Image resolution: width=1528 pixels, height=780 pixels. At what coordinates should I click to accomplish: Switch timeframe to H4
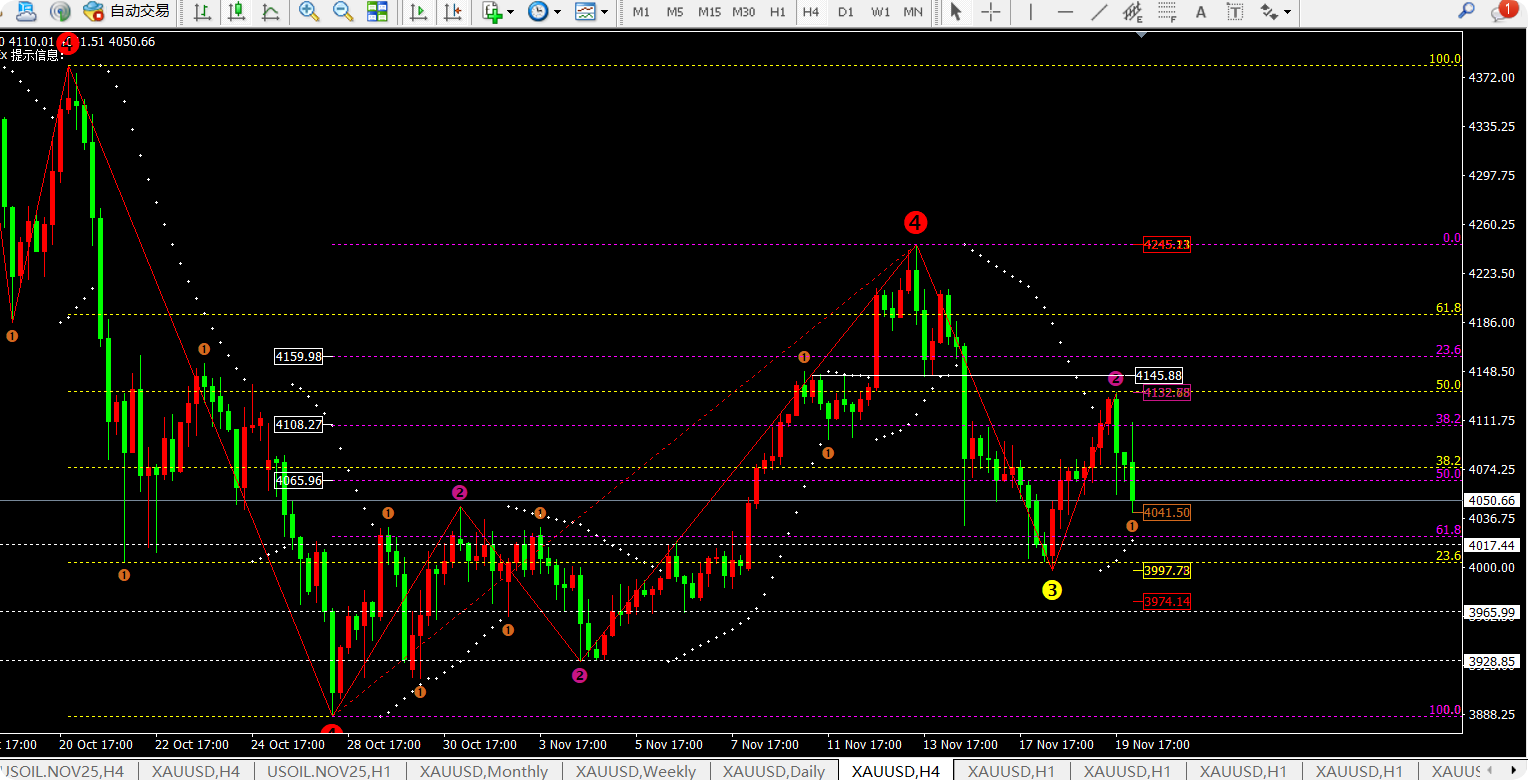(811, 12)
